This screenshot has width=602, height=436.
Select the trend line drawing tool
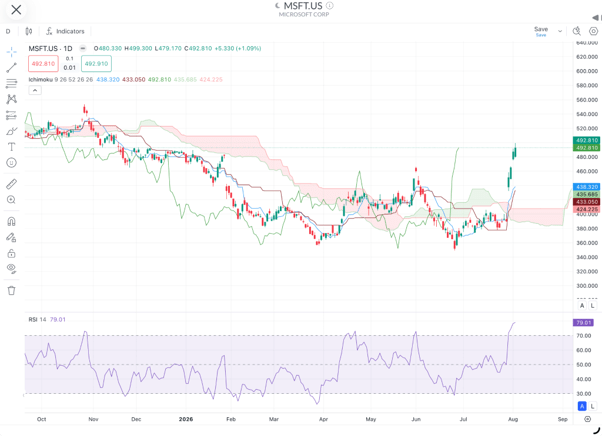pos(12,68)
